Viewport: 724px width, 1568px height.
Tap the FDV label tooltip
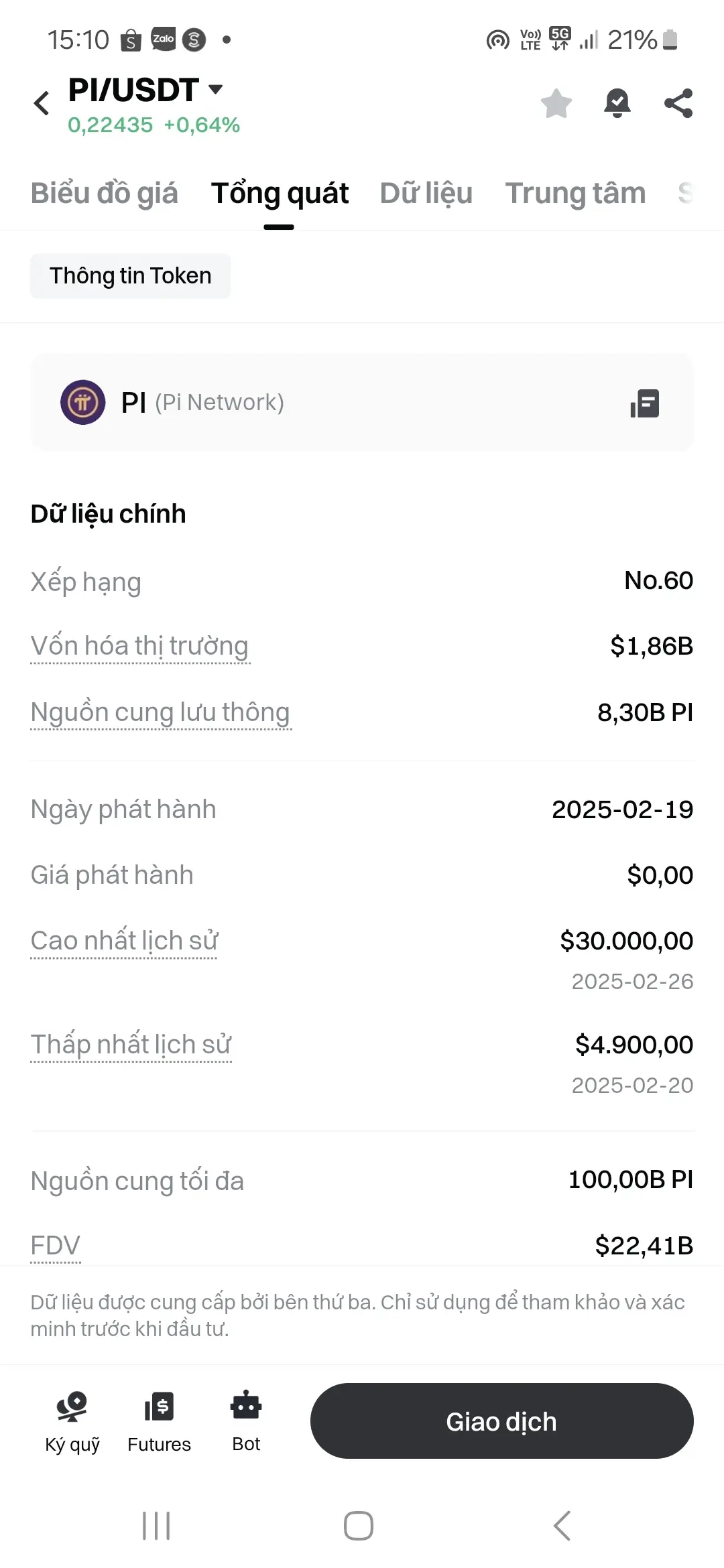pos(56,1246)
